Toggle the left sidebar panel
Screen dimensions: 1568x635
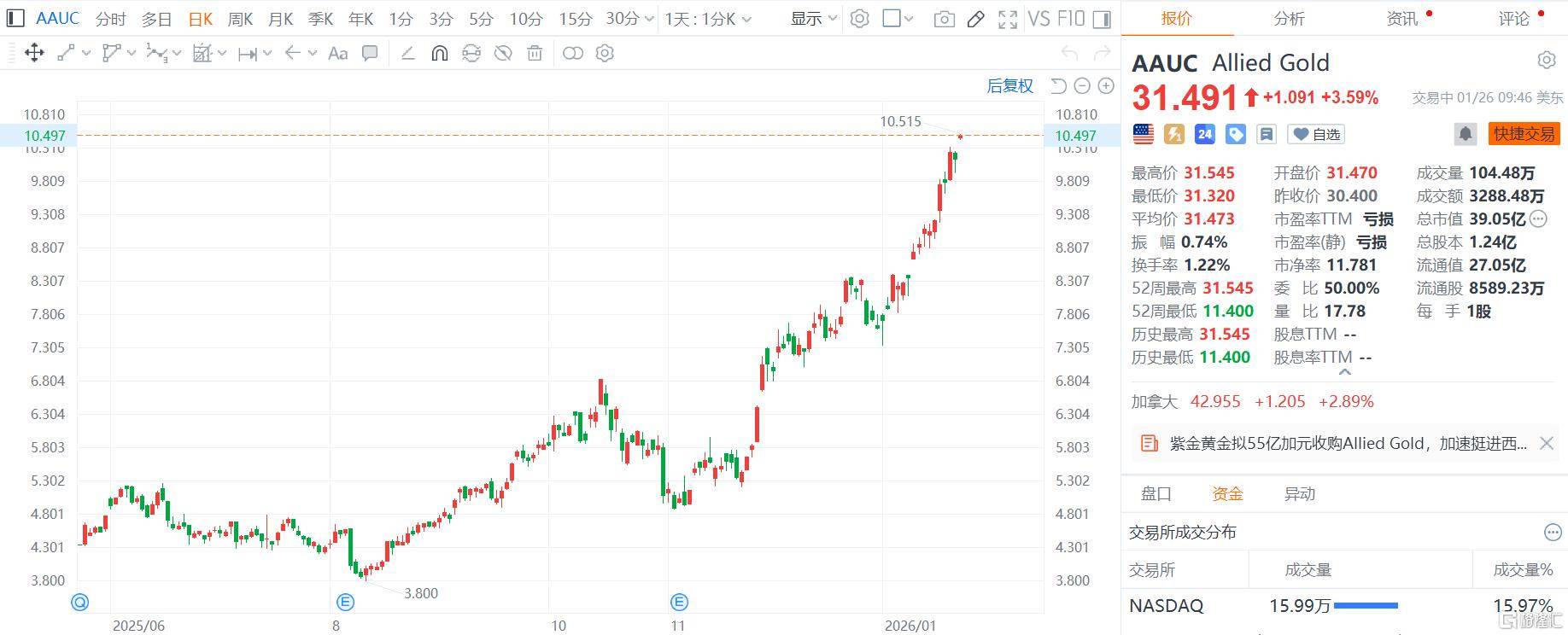click(x=15, y=19)
